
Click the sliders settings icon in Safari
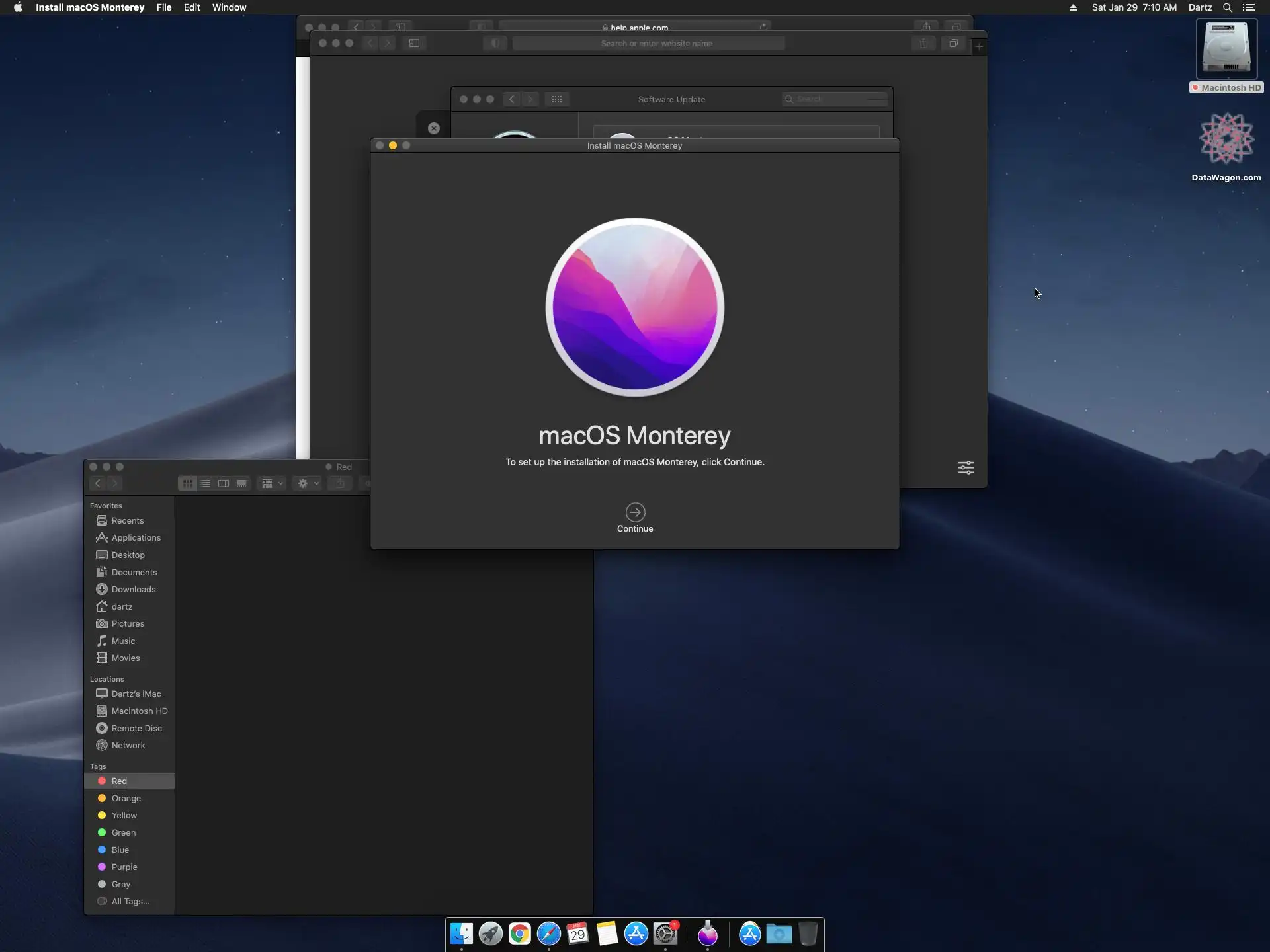965,468
